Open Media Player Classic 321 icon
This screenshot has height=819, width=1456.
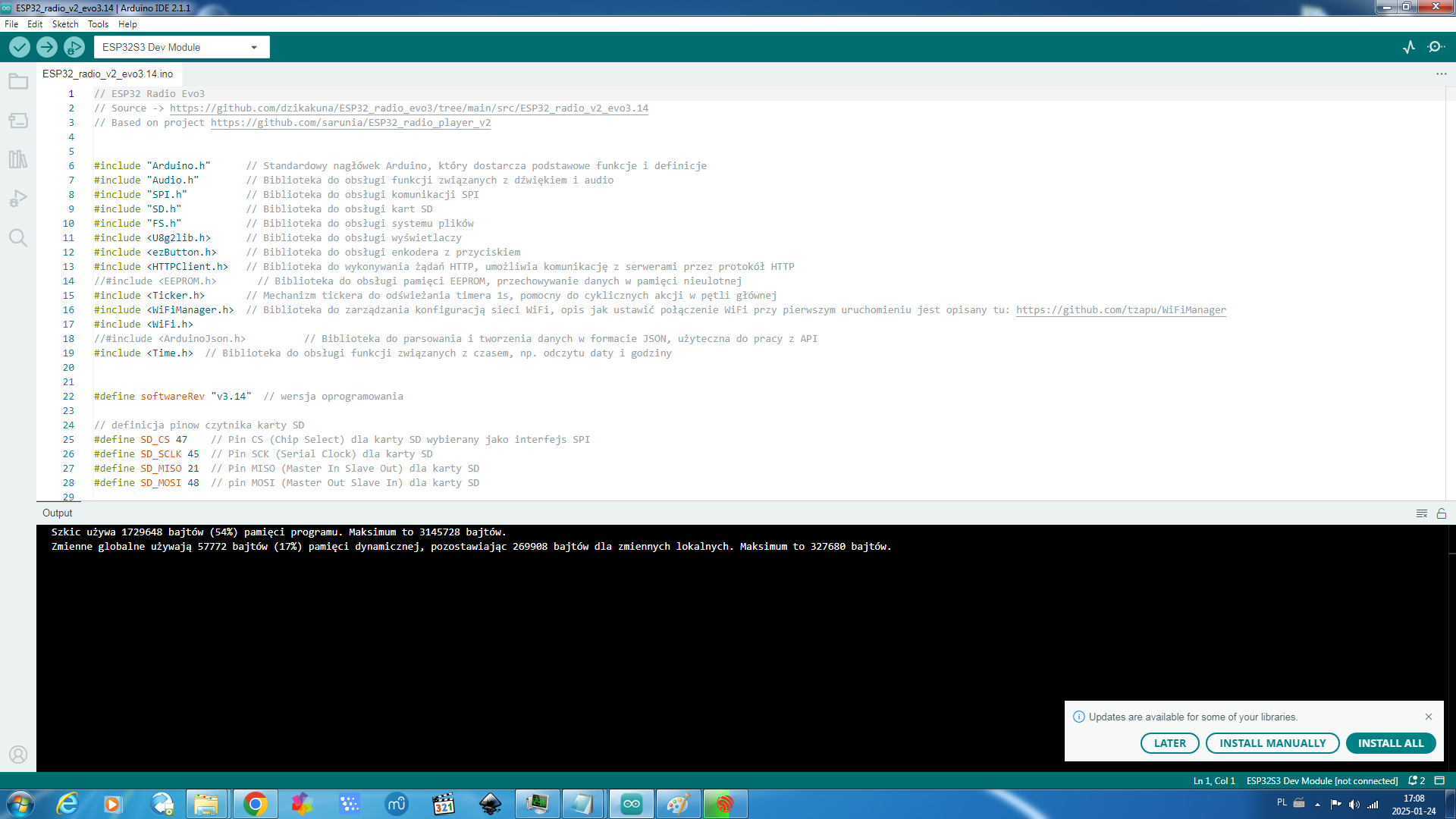pos(444,804)
